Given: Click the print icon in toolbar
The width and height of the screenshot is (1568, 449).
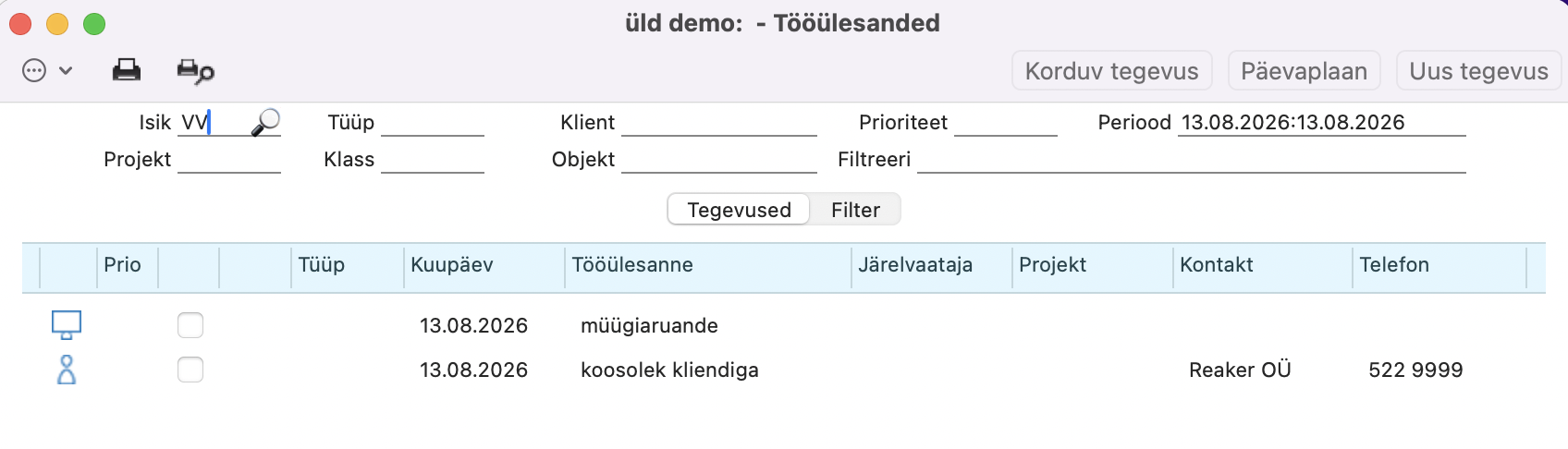Looking at the screenshot, I should tap(127, 70).
